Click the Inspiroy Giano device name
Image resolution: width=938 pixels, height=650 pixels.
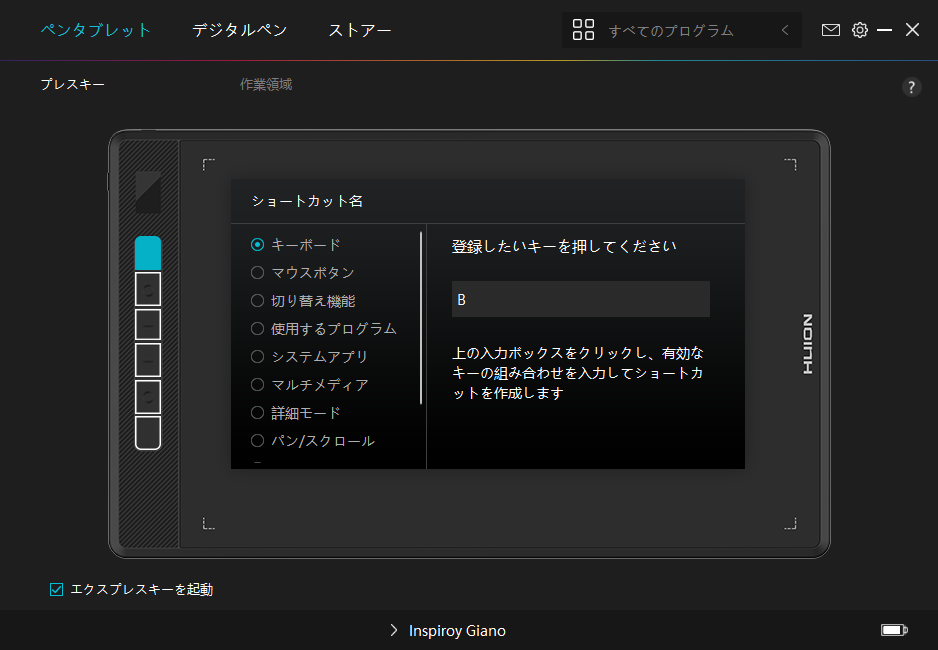tap(457, 630)
